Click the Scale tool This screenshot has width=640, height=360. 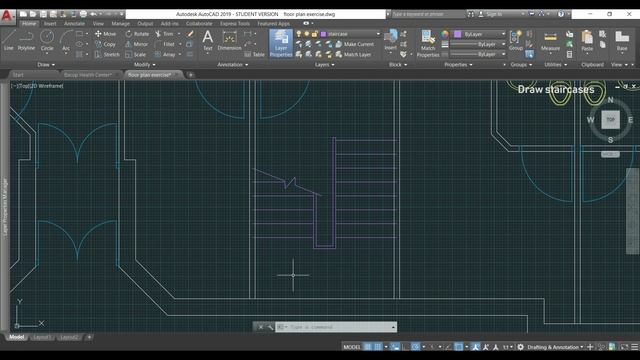(136, 54)
